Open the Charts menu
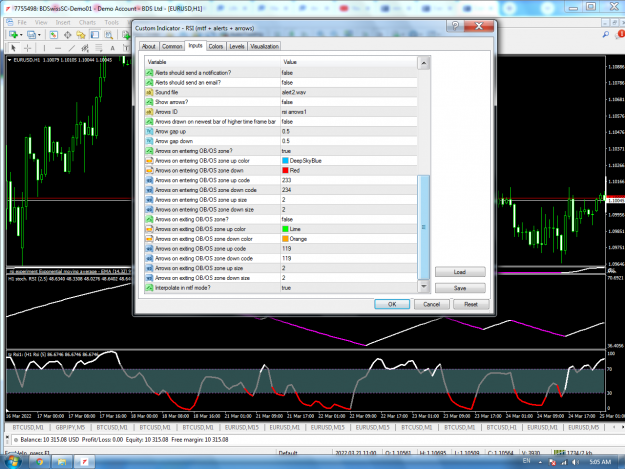This screenshot has width=625, height=469. coord(87,22)
